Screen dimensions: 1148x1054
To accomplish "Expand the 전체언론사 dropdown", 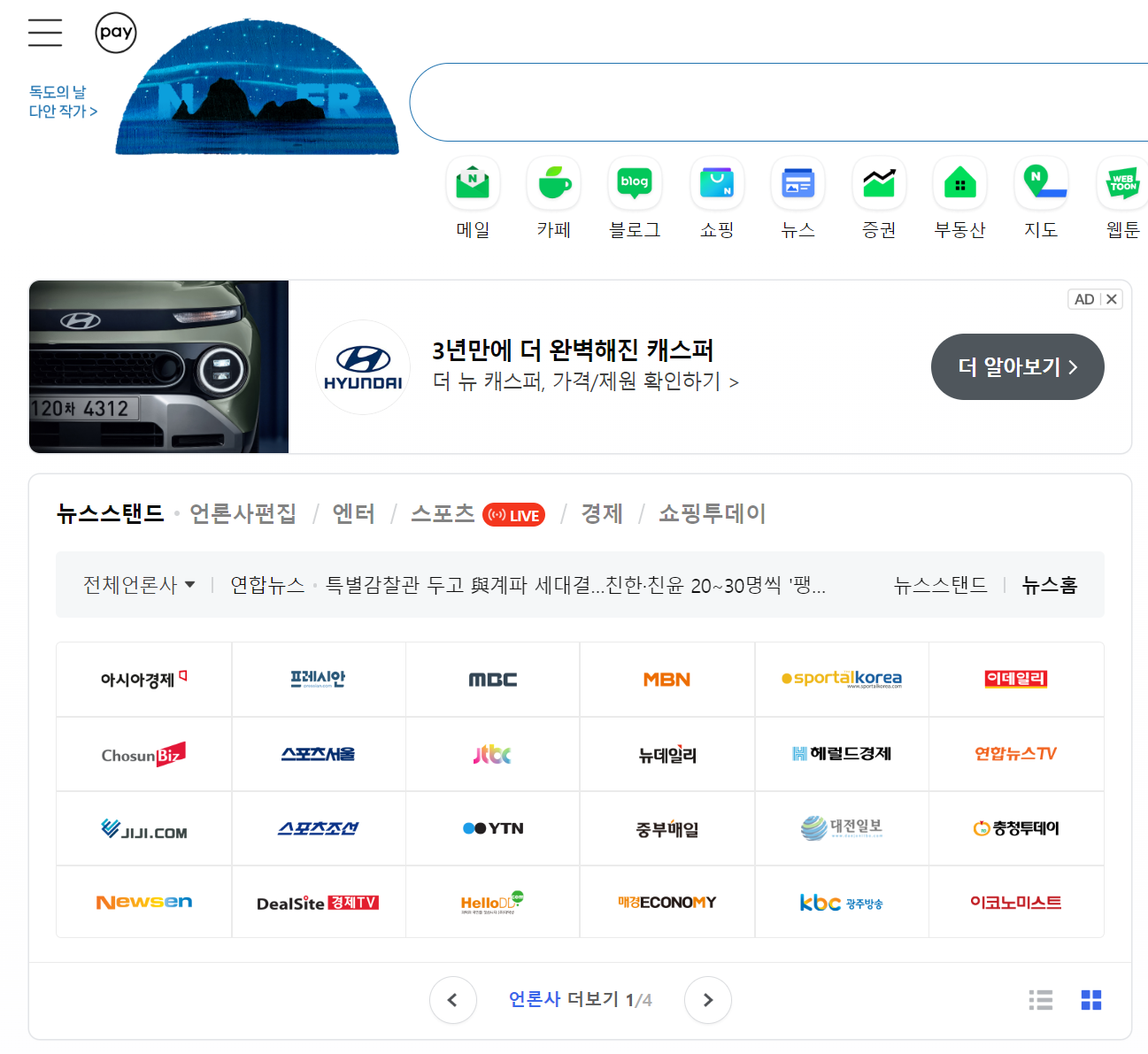I will coord(139,585).
